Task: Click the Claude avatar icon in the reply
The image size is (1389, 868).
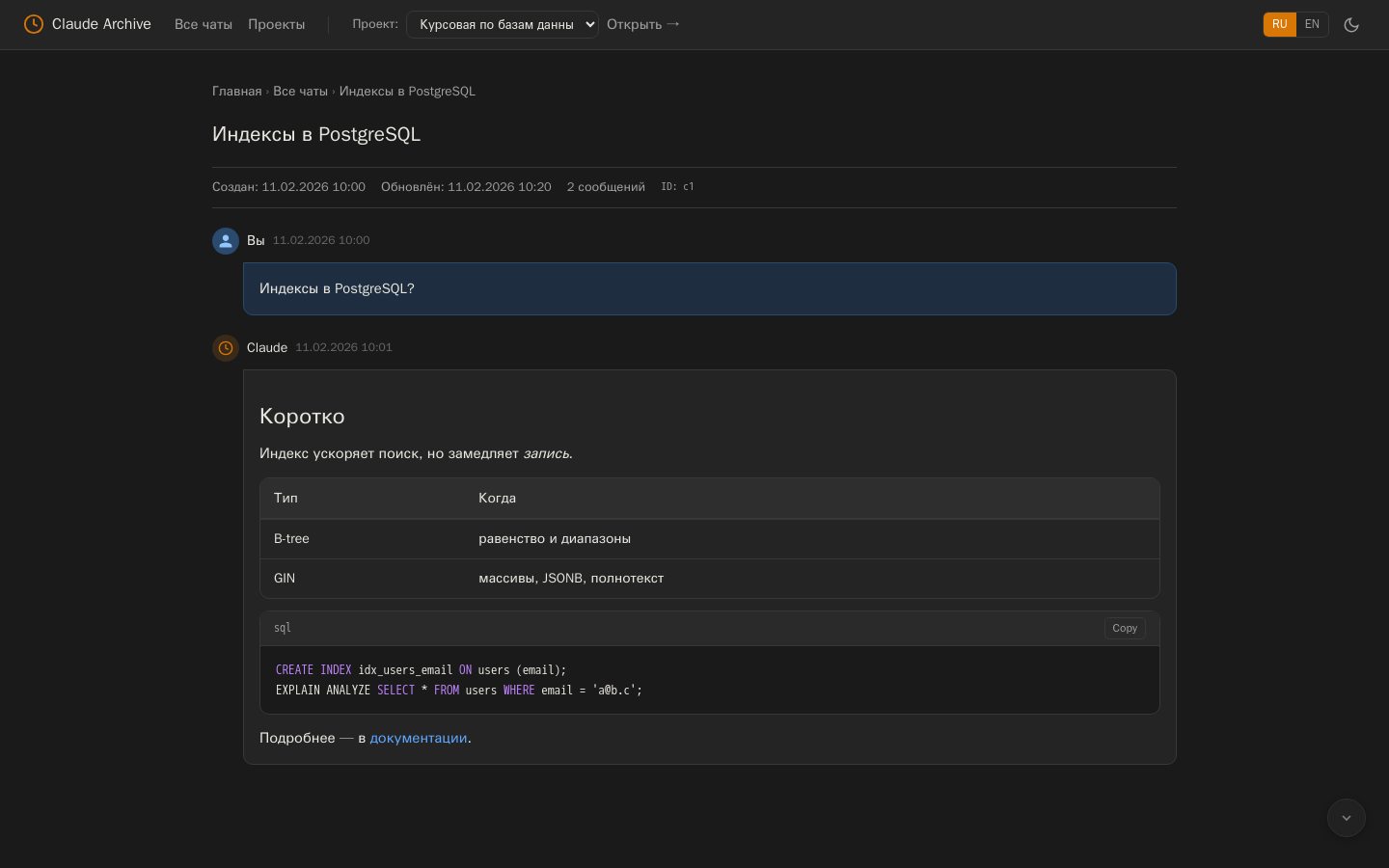Action: coord(226,348)
